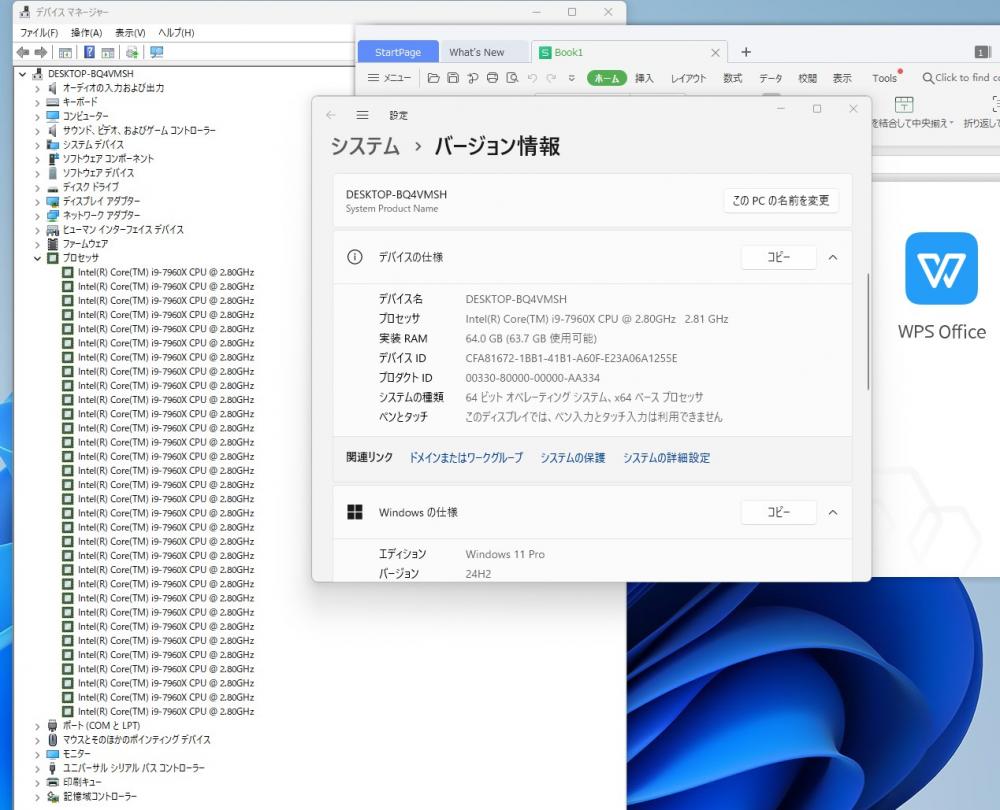Collapse the デバイスの仕様 section chevron

pos(833,258)
